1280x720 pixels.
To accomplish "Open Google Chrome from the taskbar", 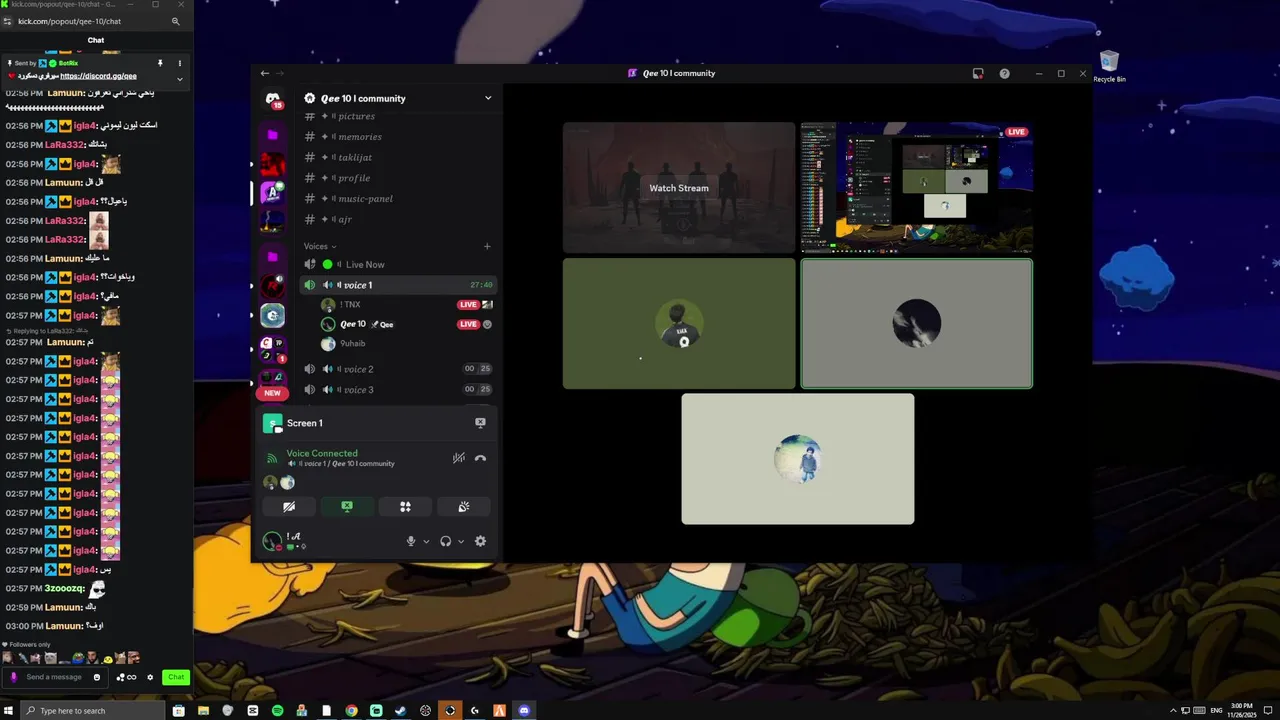I will (351, 711).
